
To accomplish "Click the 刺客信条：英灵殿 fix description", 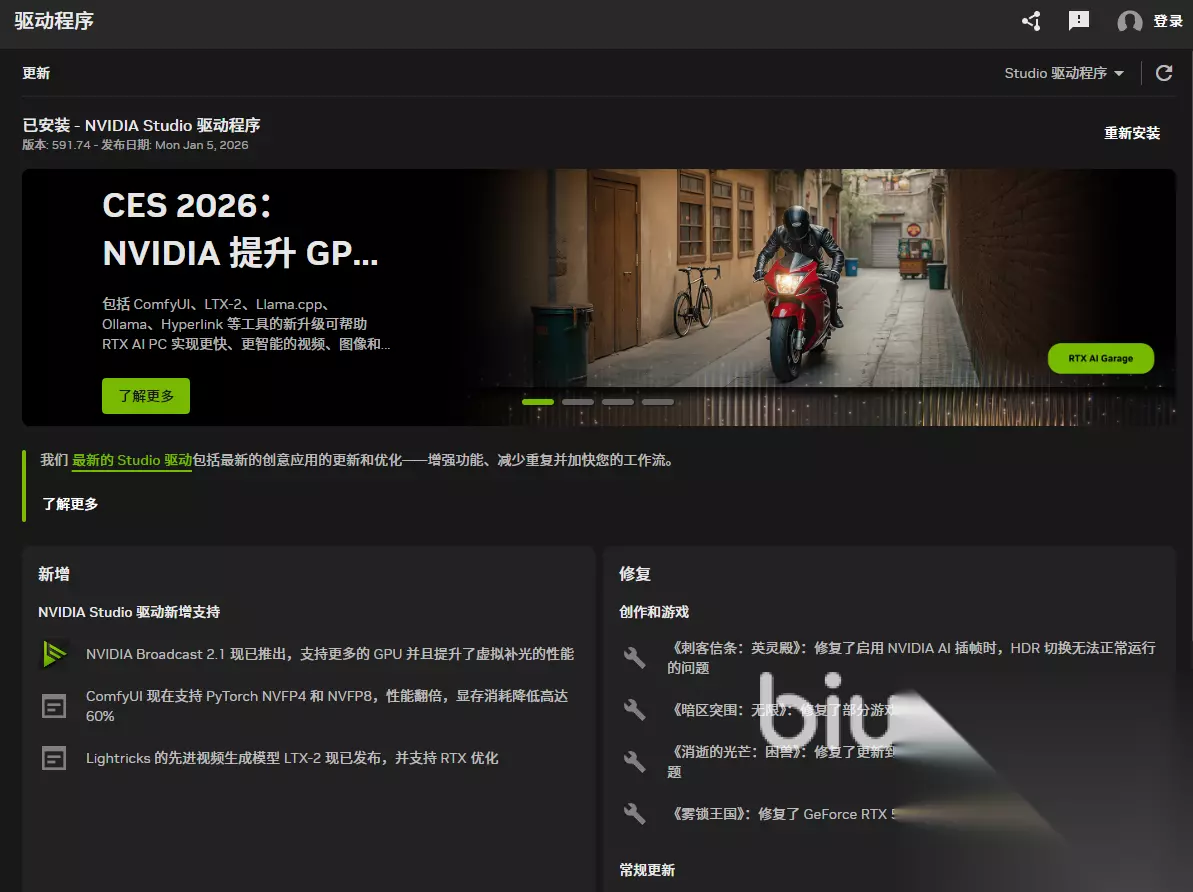I will (911, 658).
